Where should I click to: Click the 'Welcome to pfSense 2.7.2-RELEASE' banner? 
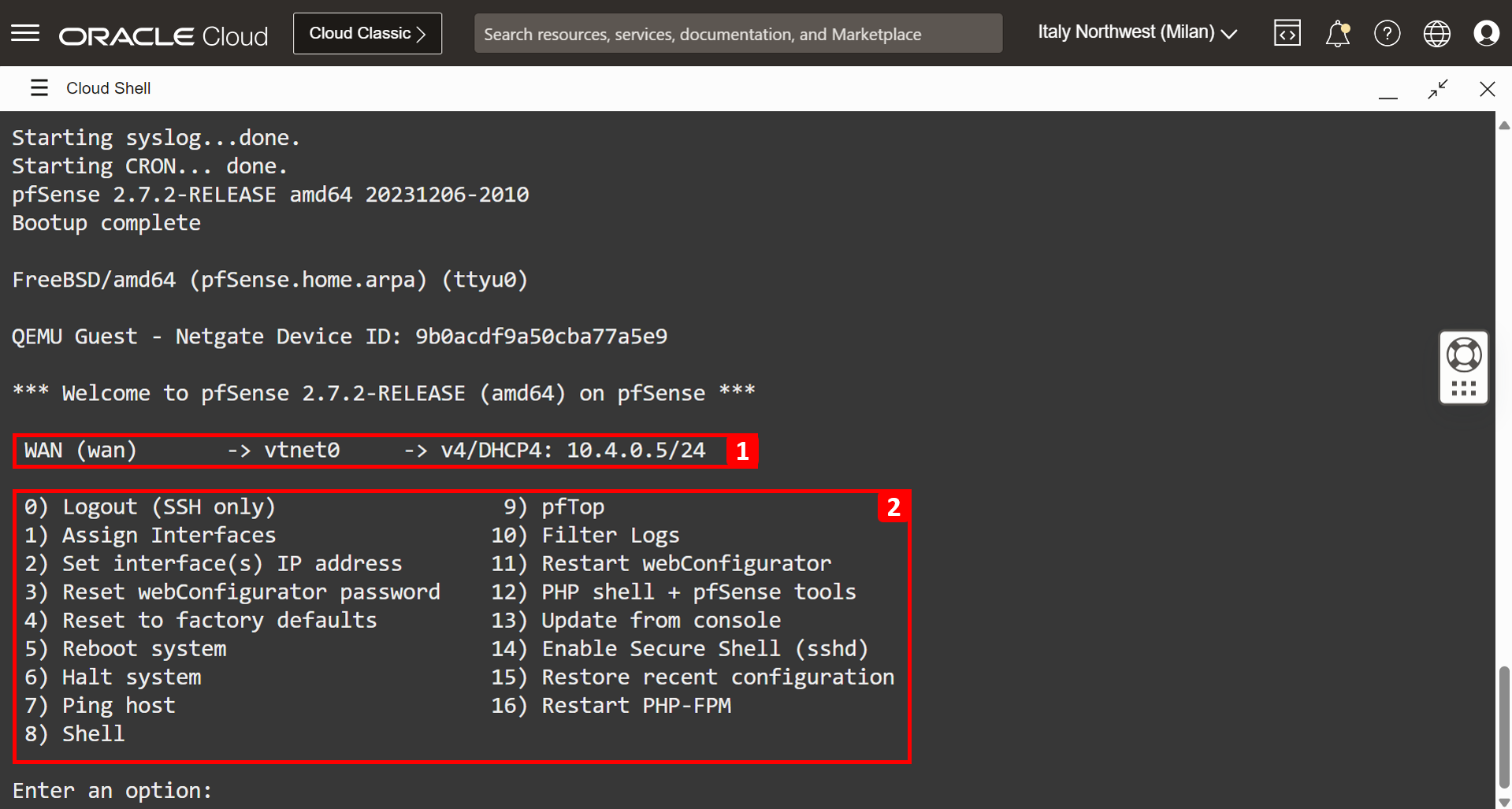(384, 393)
